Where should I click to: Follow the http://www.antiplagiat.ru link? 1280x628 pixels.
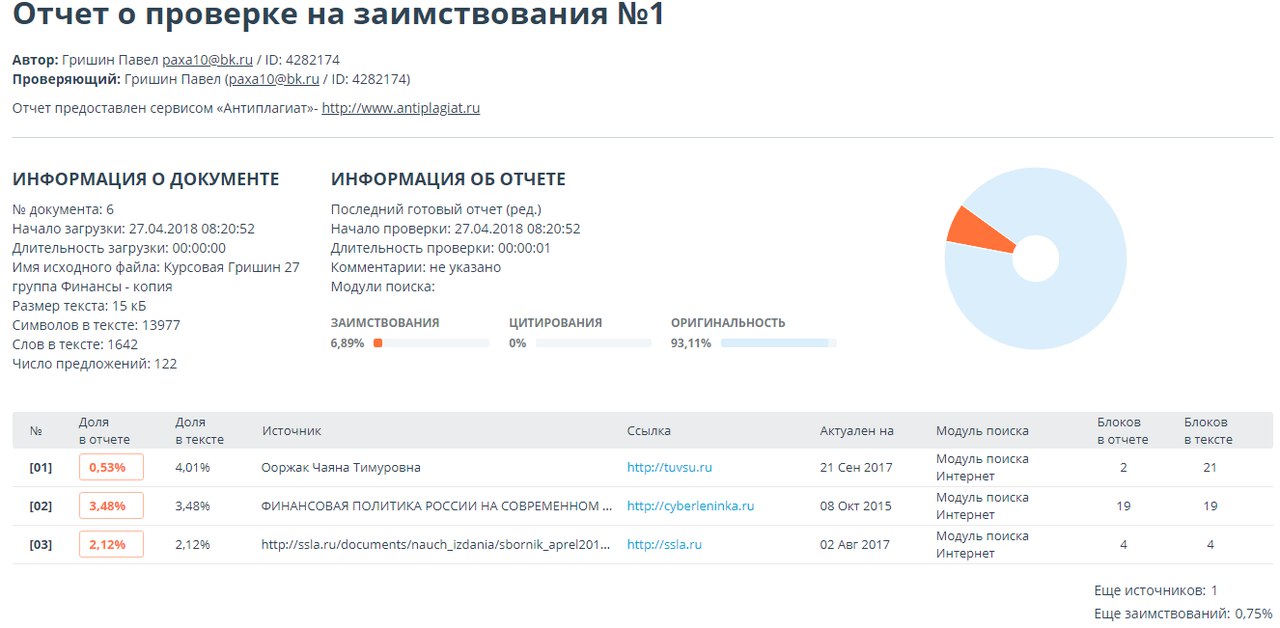[x=400, y=108]
